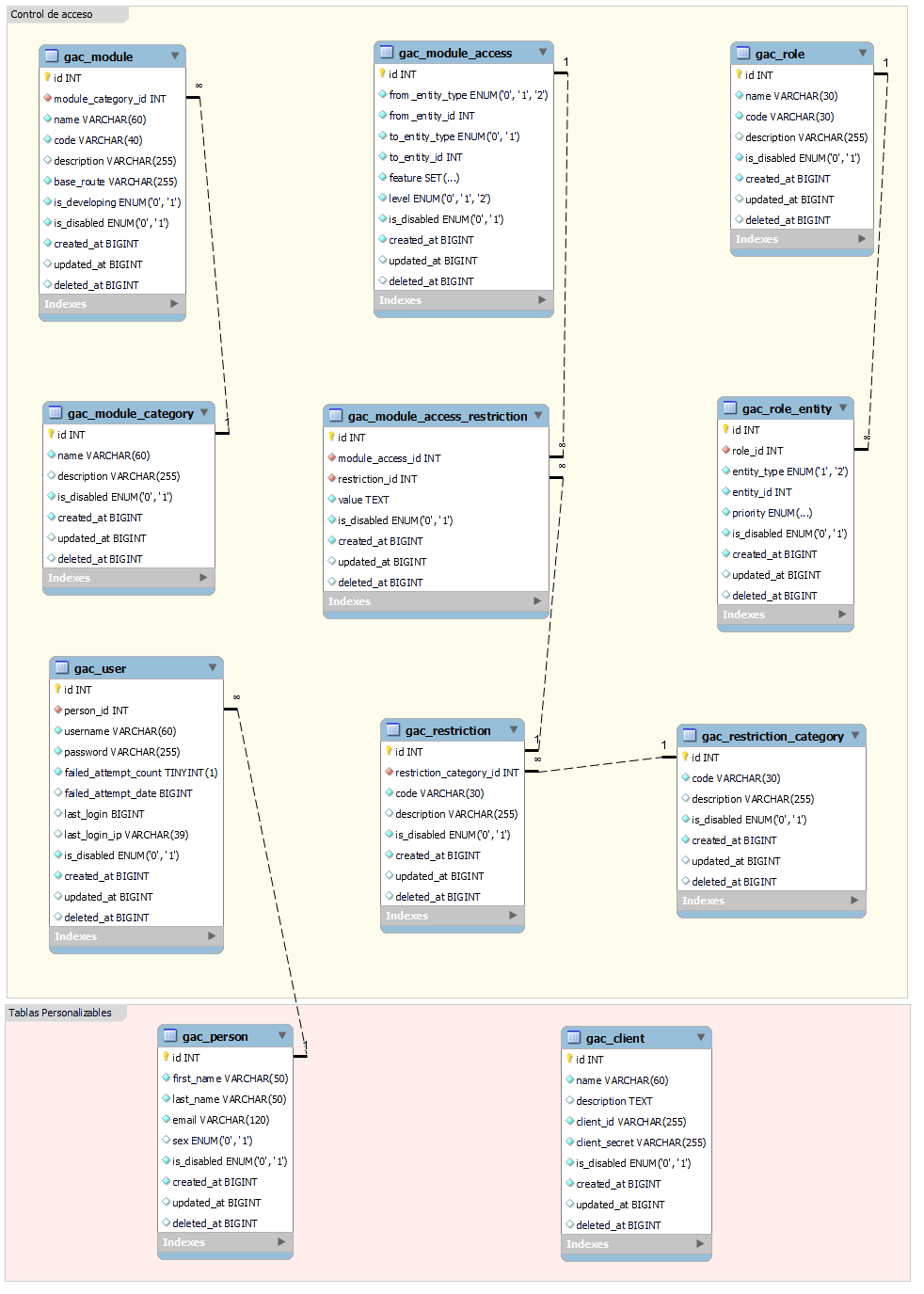Viewport: 924px width, 1294px height.
Task: Select the gac_module_access_restriction table title
Action: 437,416
